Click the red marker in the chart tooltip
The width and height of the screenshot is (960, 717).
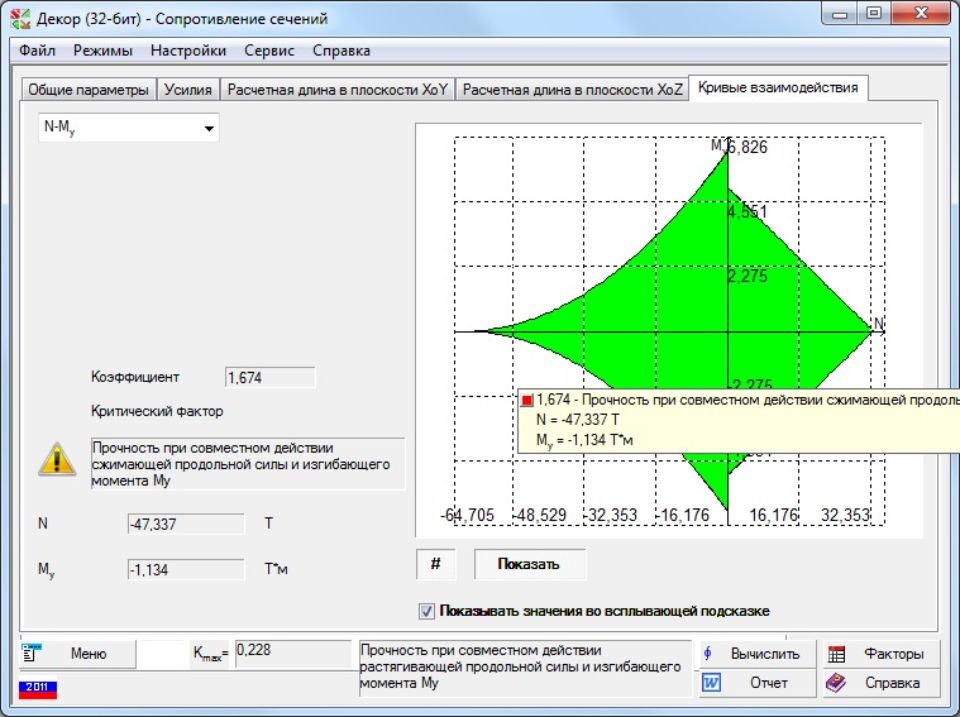[527, 401]
